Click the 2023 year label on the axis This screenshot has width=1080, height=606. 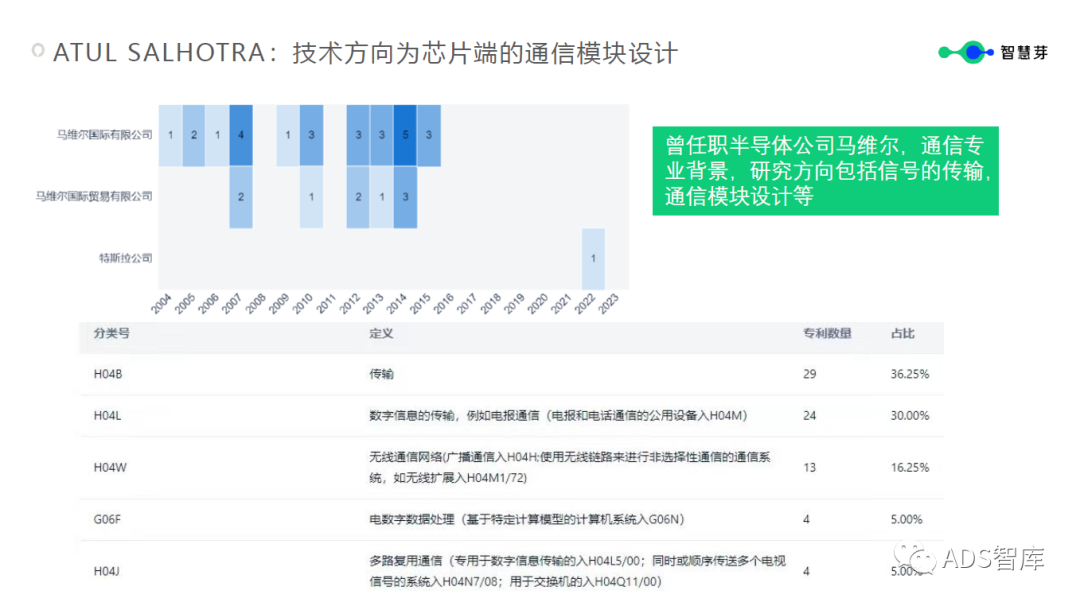pyautogui.click(x=608, y=304)
